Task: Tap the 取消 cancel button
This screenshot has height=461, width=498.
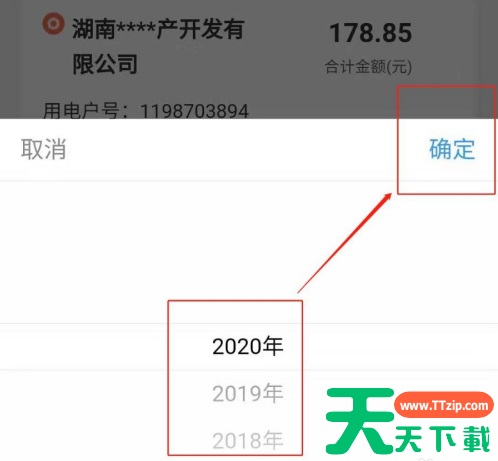Action: coord(44,149)
